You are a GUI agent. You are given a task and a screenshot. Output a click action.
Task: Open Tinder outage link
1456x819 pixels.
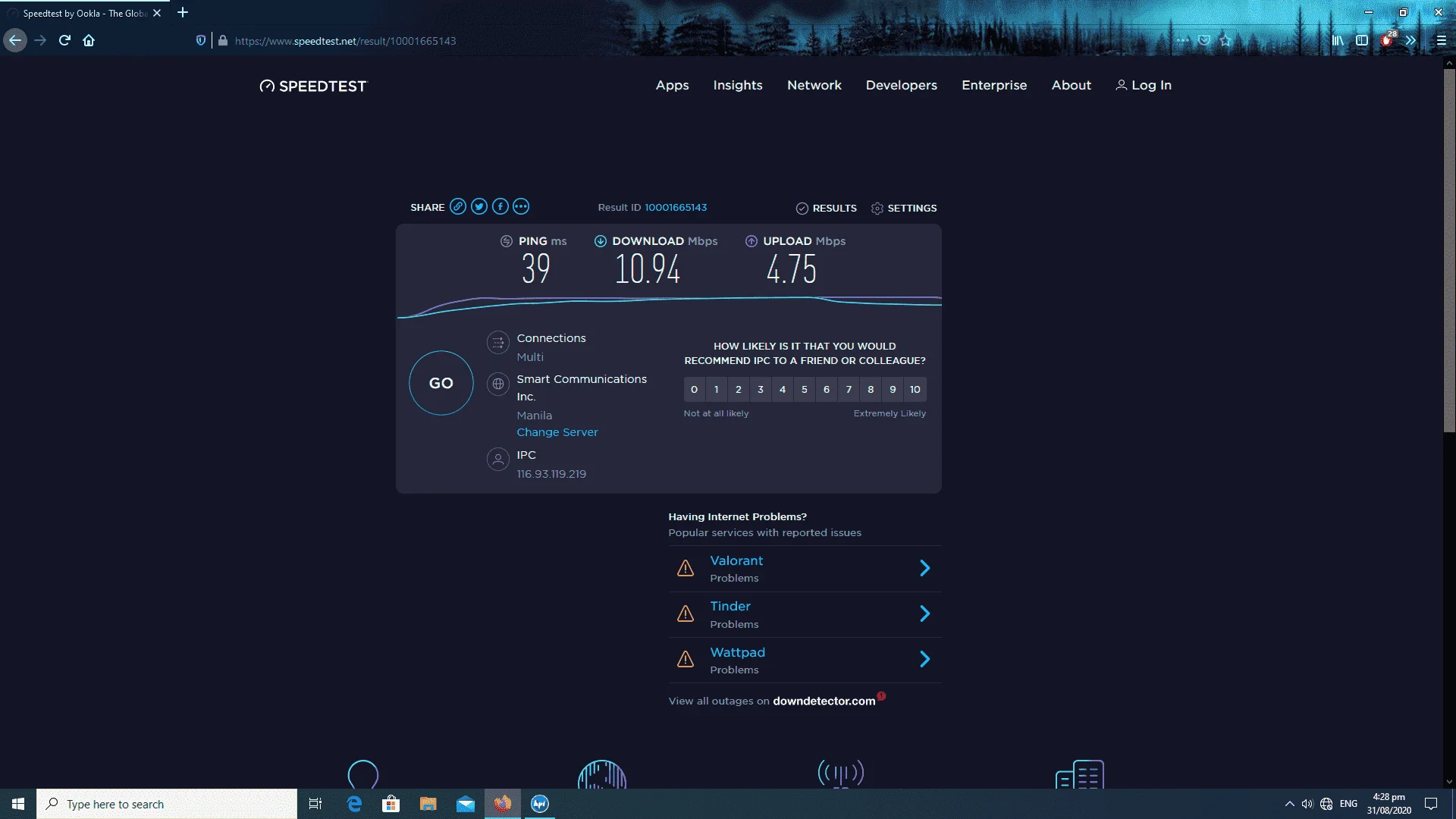(x=730, y=606)
